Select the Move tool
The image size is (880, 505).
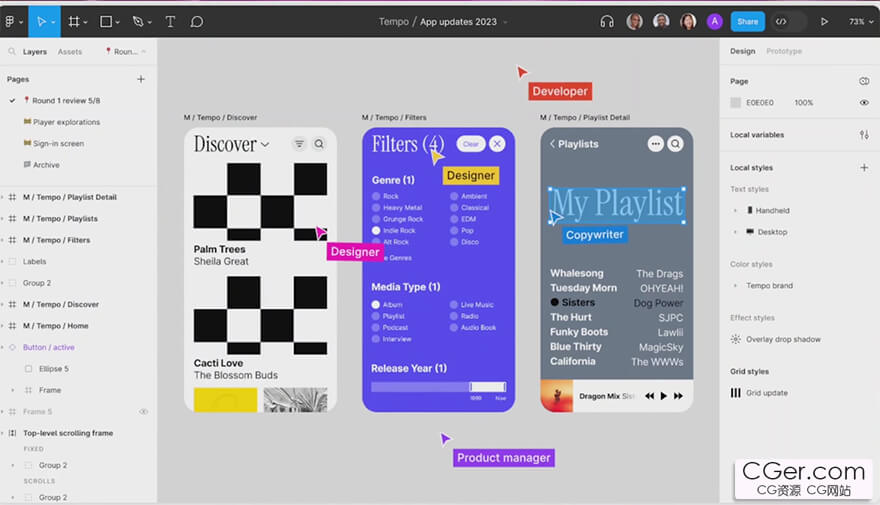pyautogui.click(x=41, y=21)
